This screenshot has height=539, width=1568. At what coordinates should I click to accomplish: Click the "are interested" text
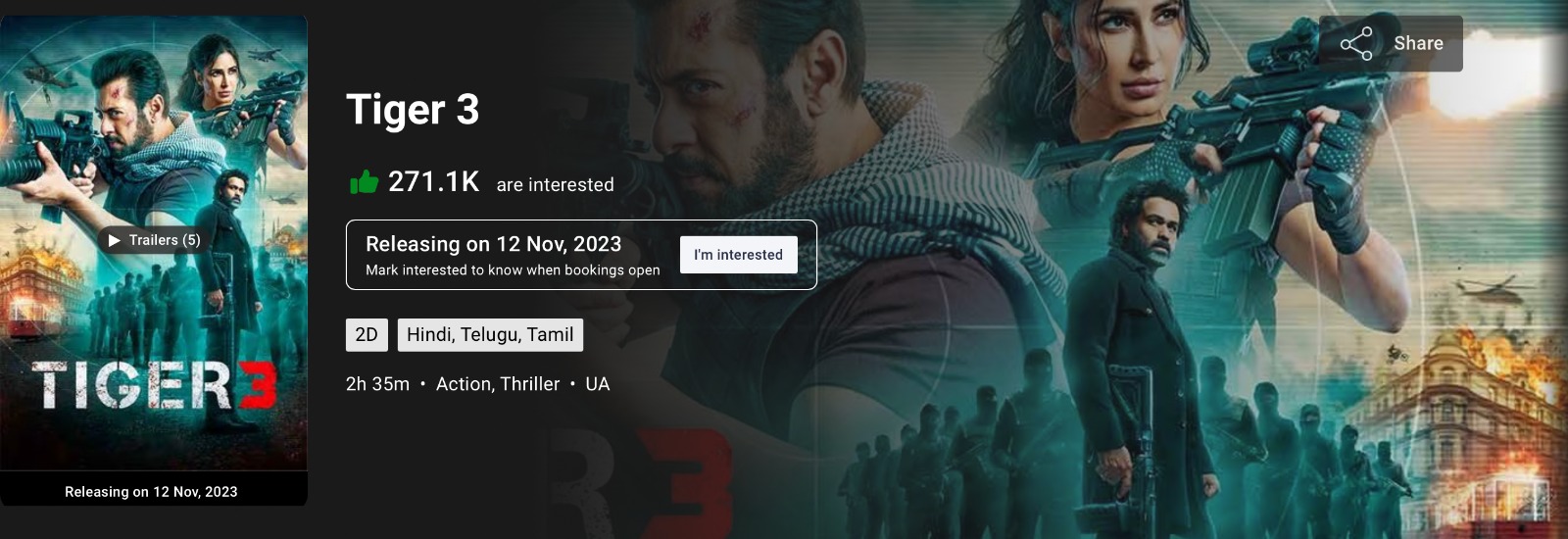[x=555, y=184]
